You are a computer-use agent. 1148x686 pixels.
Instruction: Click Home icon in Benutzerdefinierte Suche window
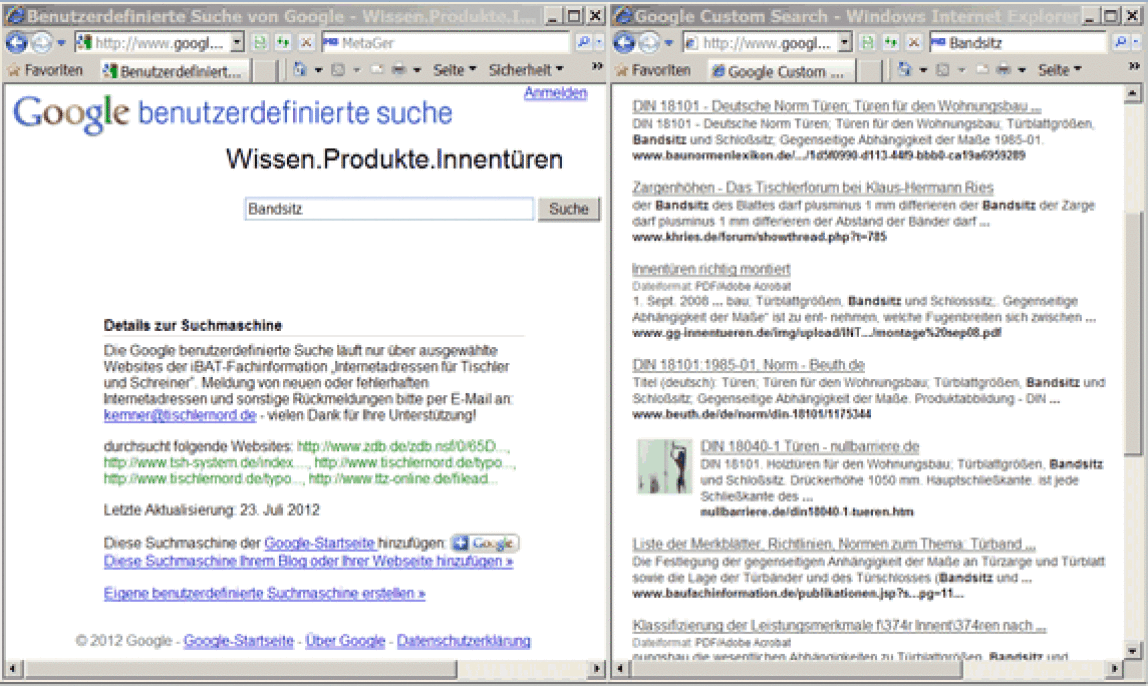(300, 70)
